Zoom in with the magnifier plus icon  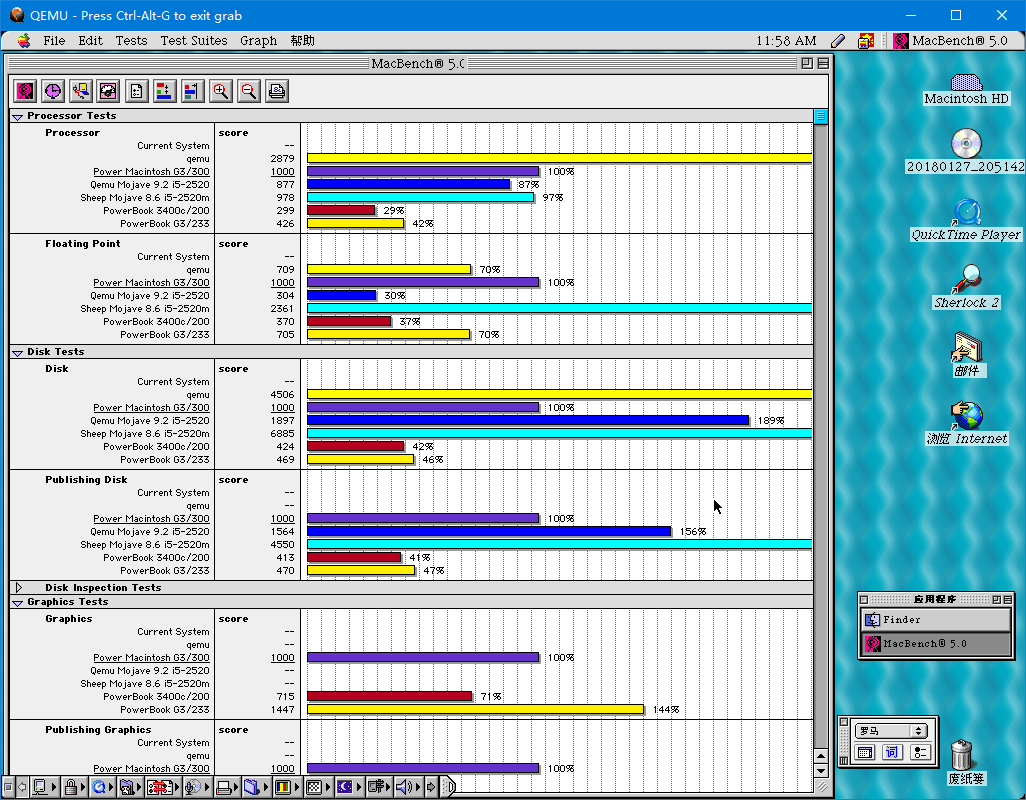pyautogui.click(x=221, y=91)
